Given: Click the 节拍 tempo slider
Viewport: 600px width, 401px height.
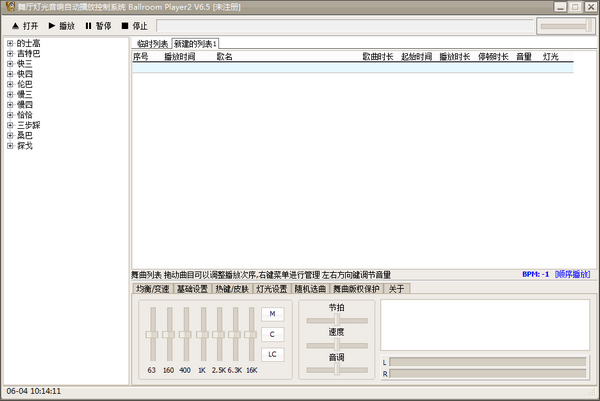Looking at the screenshot, I should pyautogui.click(x=337, y=320).
